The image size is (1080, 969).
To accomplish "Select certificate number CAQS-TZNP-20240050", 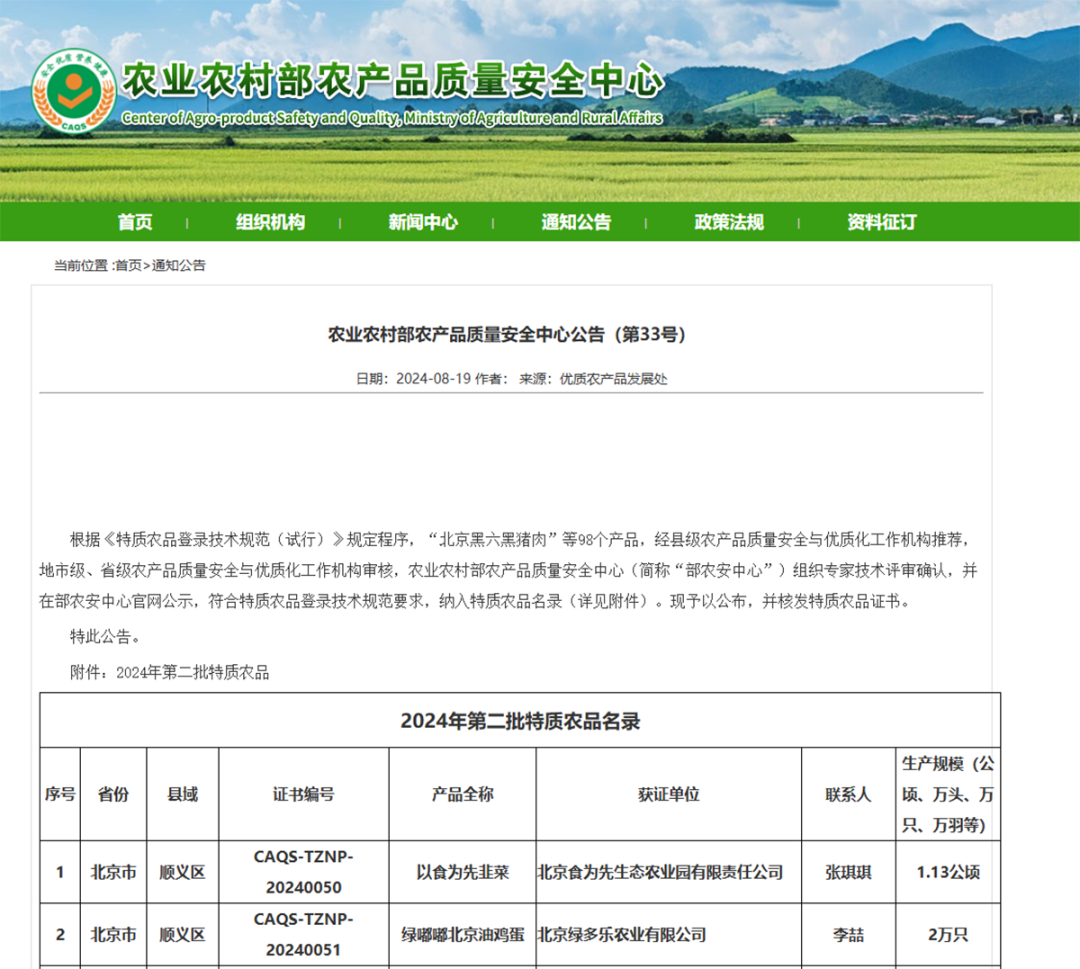I will [303, 871].
